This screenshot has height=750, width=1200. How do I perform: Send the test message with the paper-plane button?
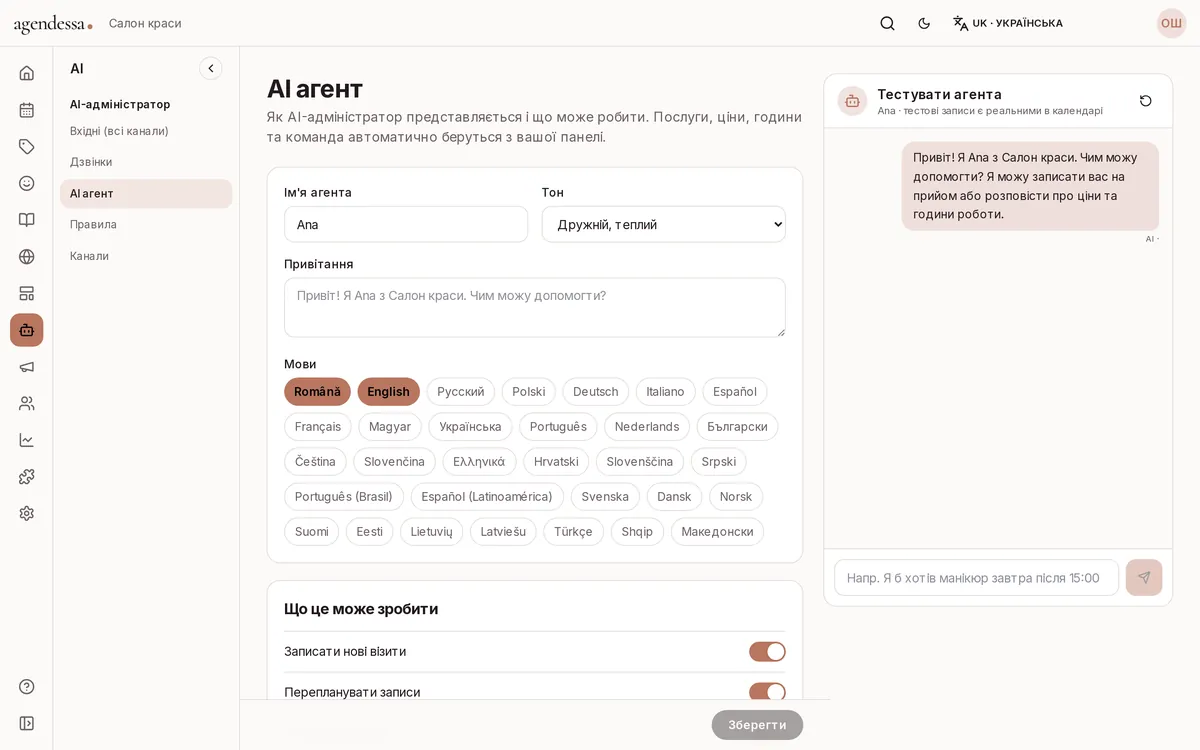click(x=1144, y=578)
